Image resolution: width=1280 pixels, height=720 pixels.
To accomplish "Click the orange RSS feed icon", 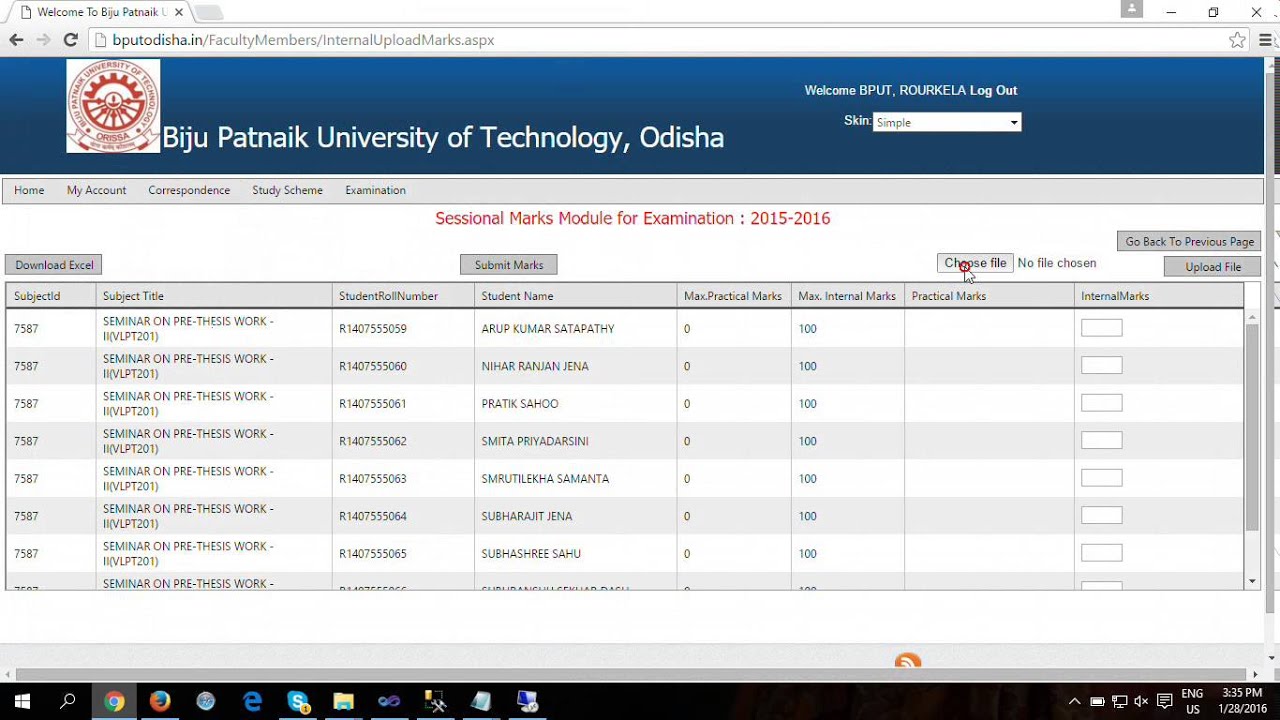I will coord(908,661).
